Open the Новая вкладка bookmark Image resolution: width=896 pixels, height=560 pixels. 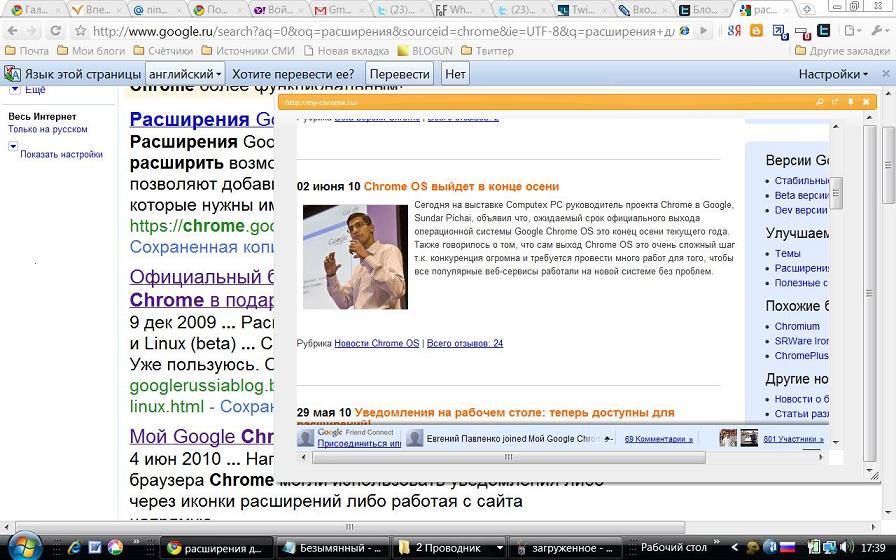click(x=346, y=51)
